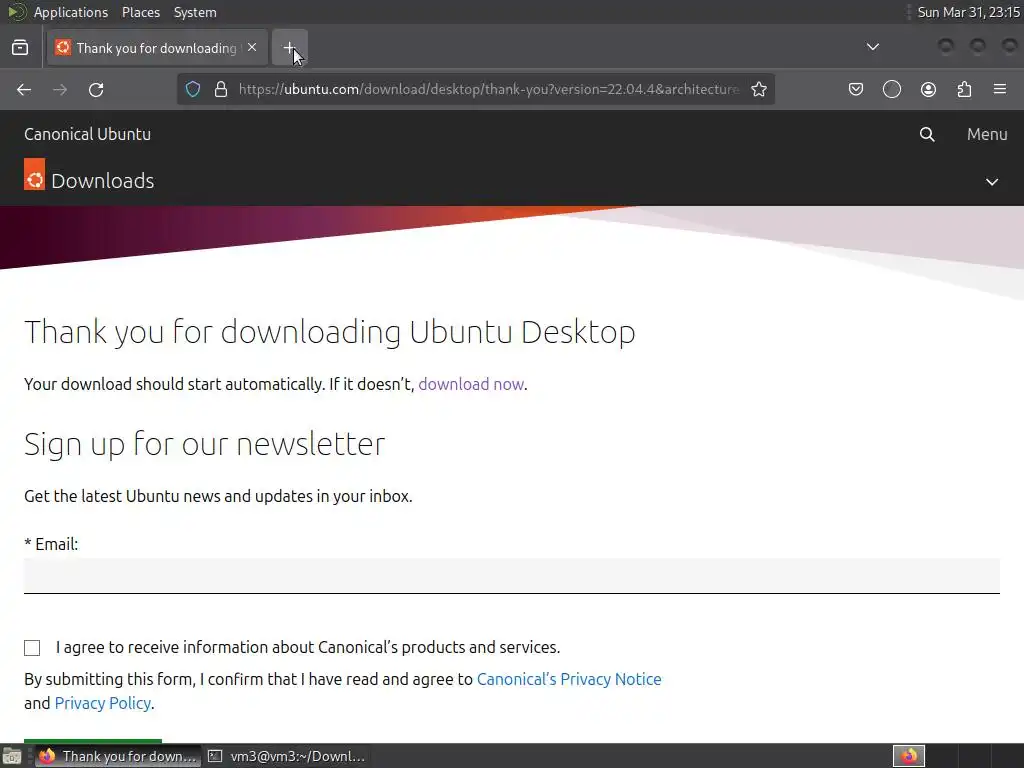Screen dimensions: 1024x768
Task: Open the Firefox View recent tabs icon
Action: 20,48
